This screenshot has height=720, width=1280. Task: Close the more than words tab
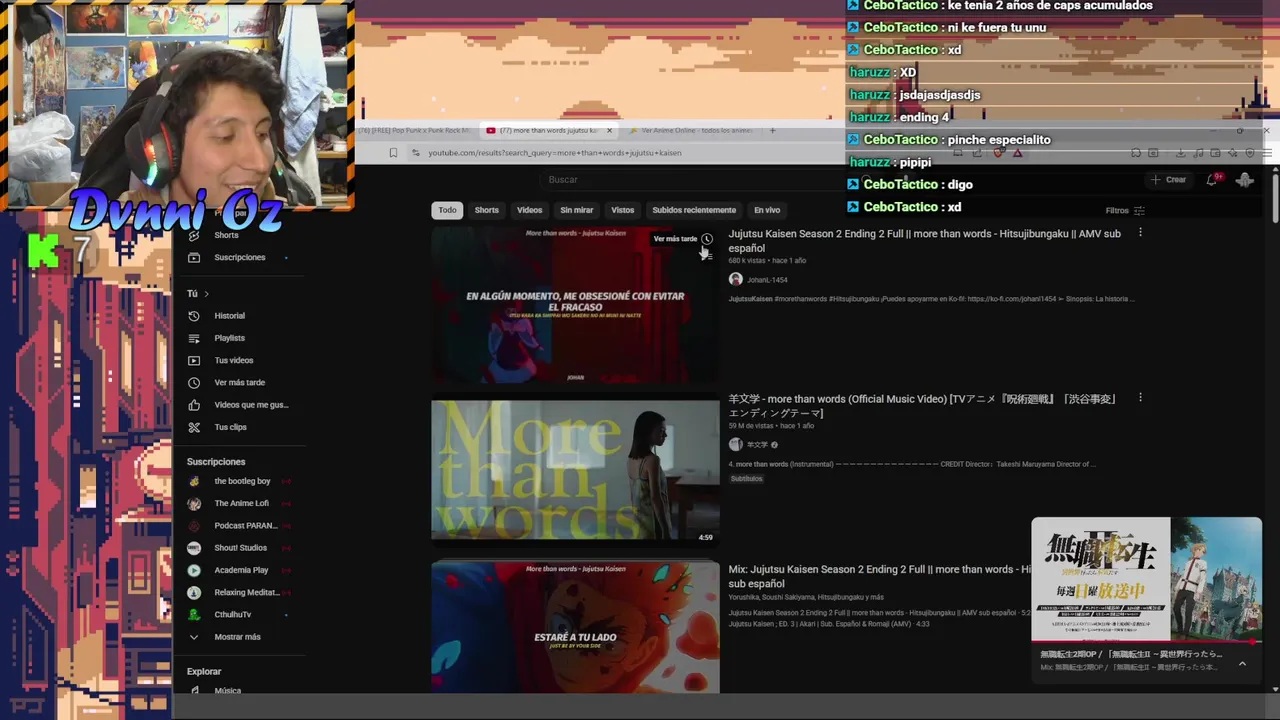click(x=609, y=130)
